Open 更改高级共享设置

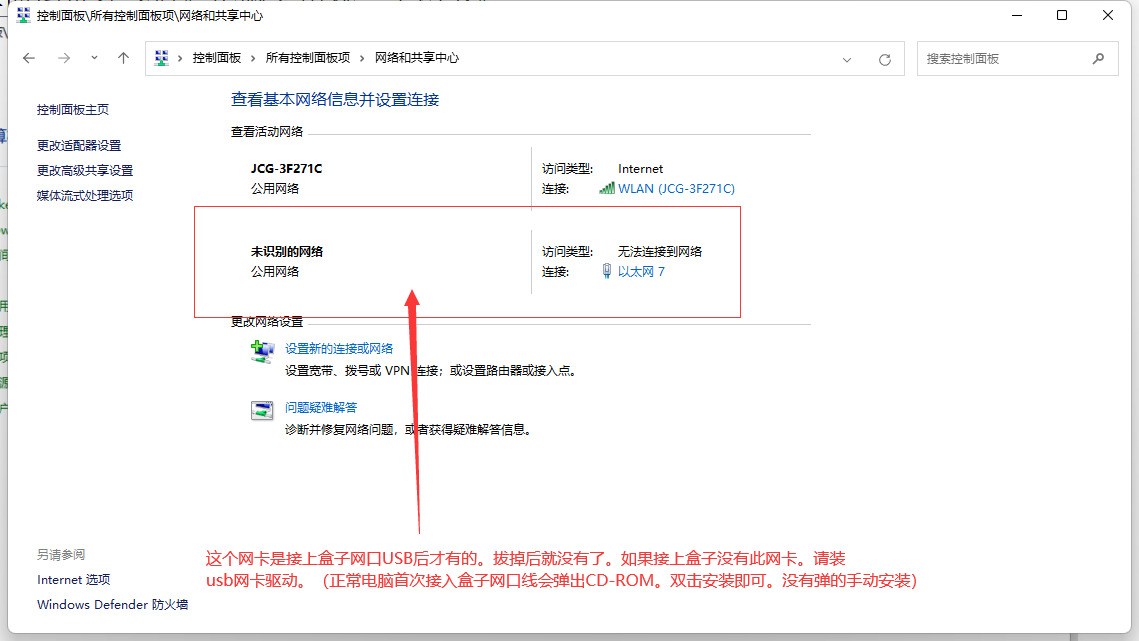[84, 170]
